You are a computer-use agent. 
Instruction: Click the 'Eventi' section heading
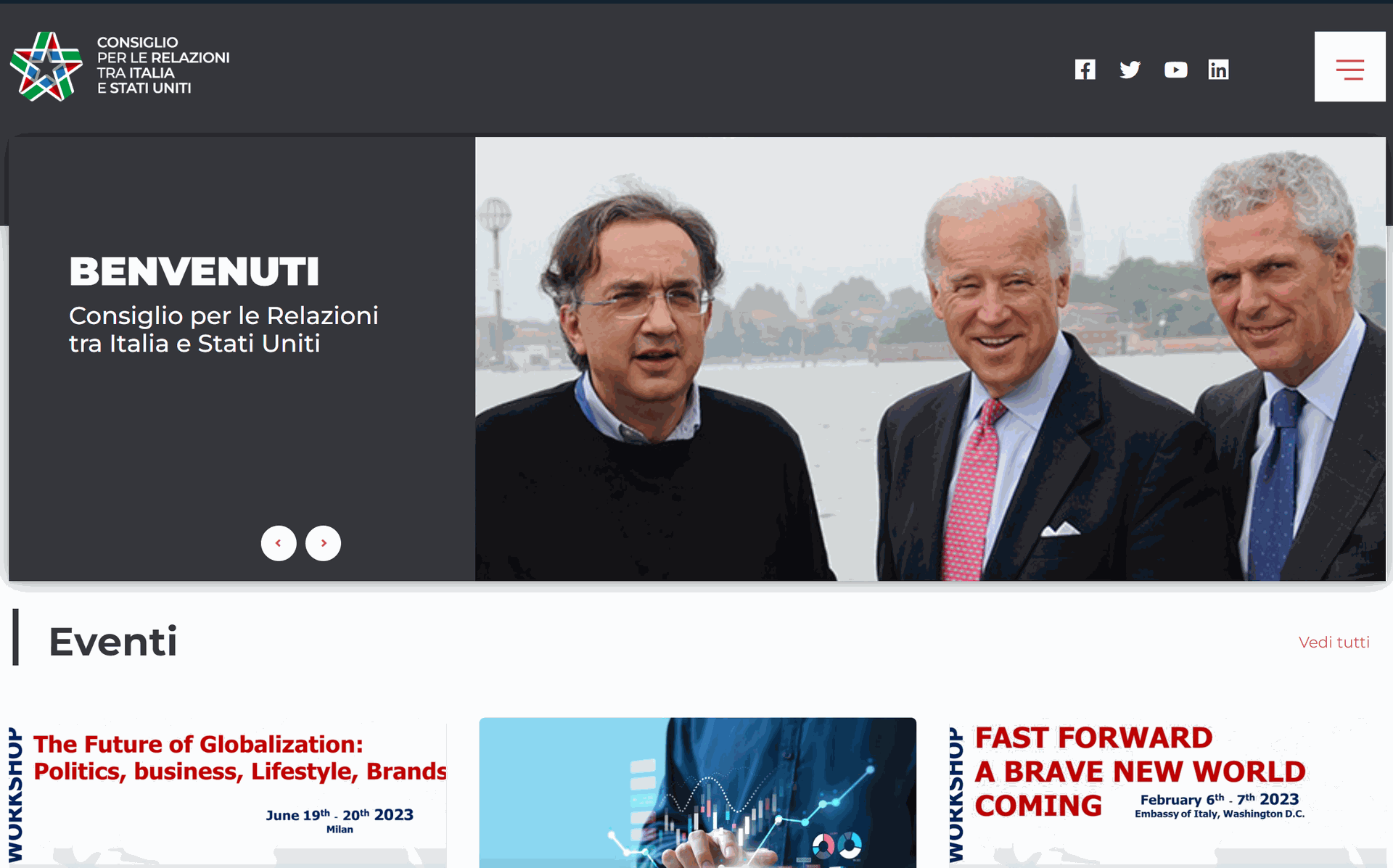point(112,641)
